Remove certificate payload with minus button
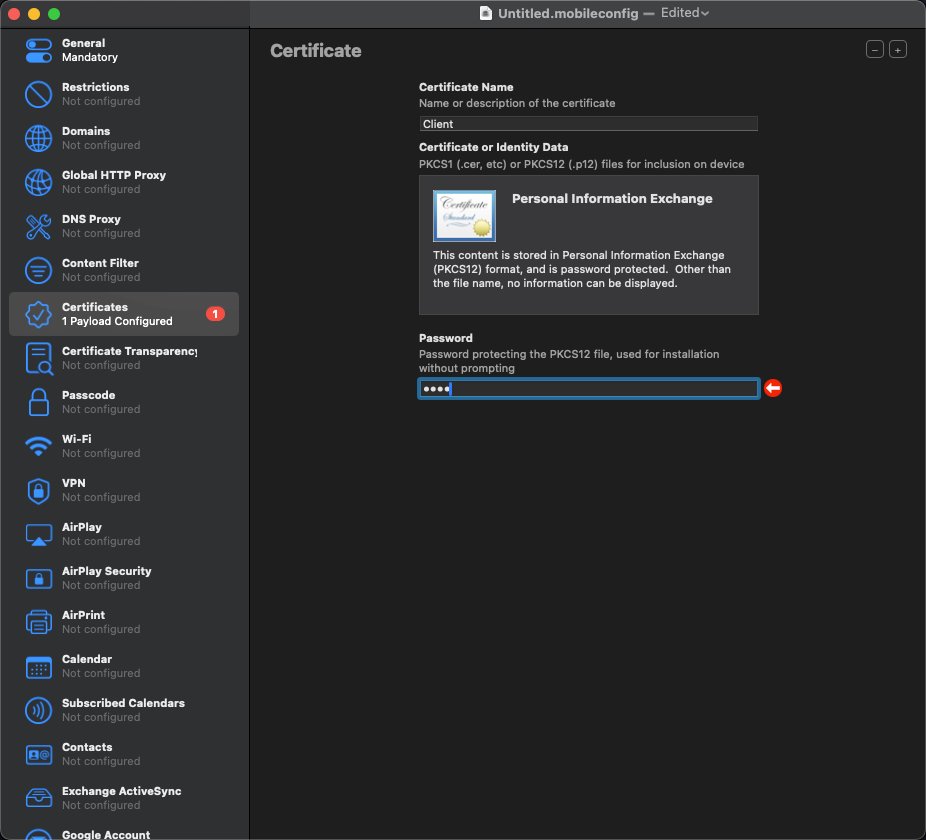The height and width of the screenshot is (840, 926). [x=875, y=50]
